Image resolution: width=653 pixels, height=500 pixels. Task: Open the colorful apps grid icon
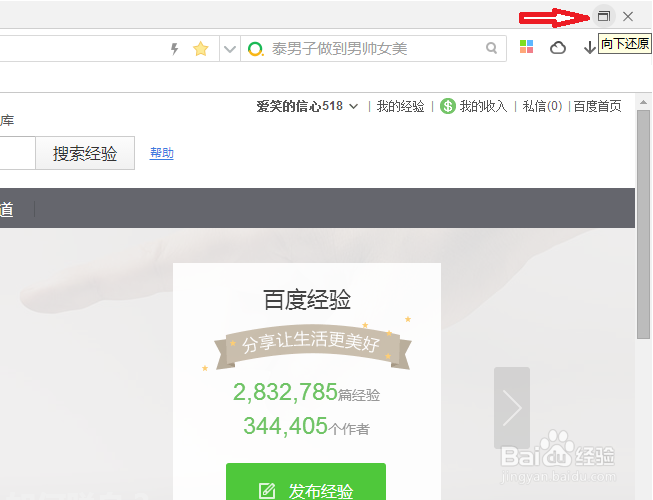tap(526, 47)
